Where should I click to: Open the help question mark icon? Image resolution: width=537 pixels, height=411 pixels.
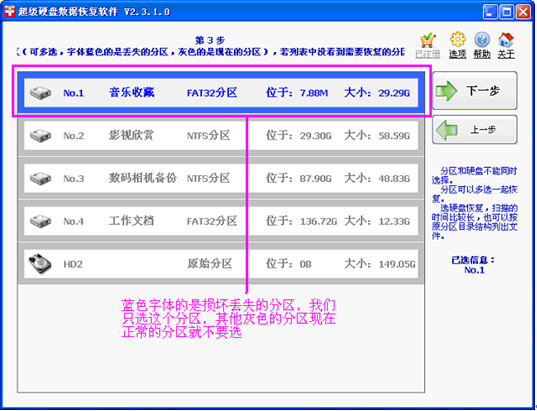[482, 40]
